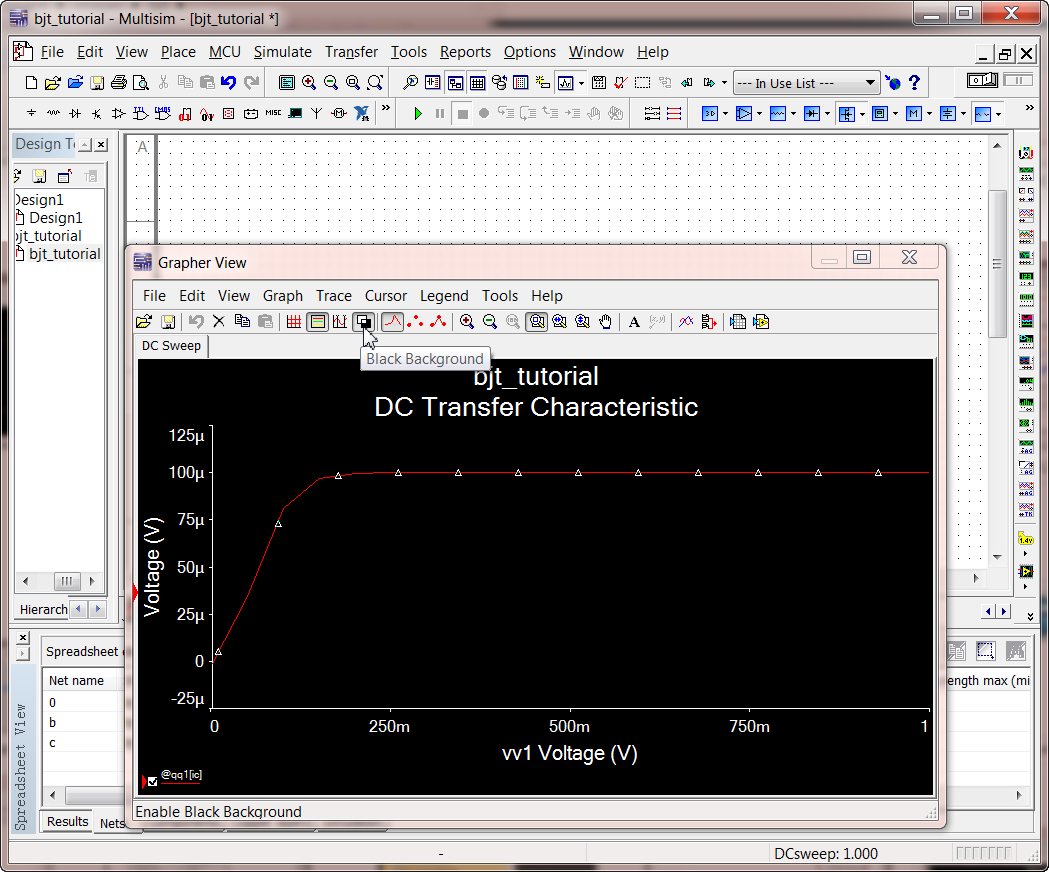Place Diode icon in components toolbar

76,114
